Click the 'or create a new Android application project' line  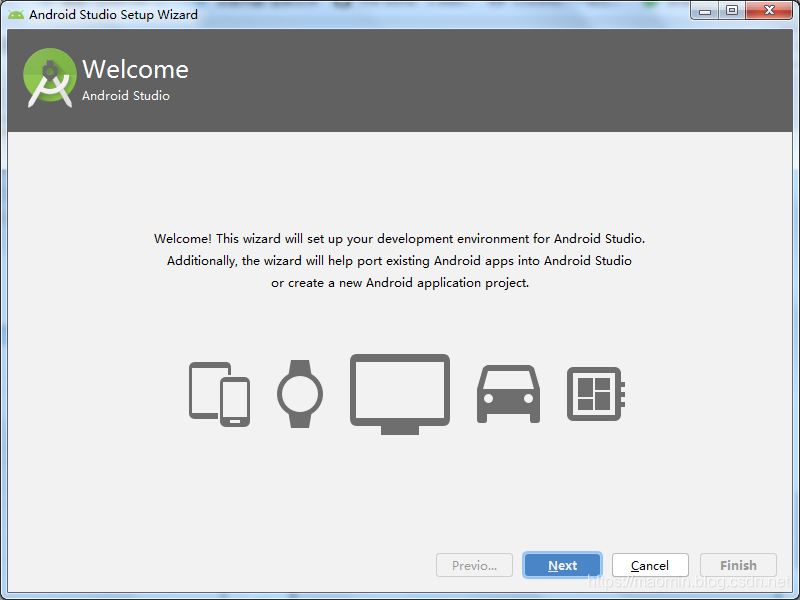400,283
